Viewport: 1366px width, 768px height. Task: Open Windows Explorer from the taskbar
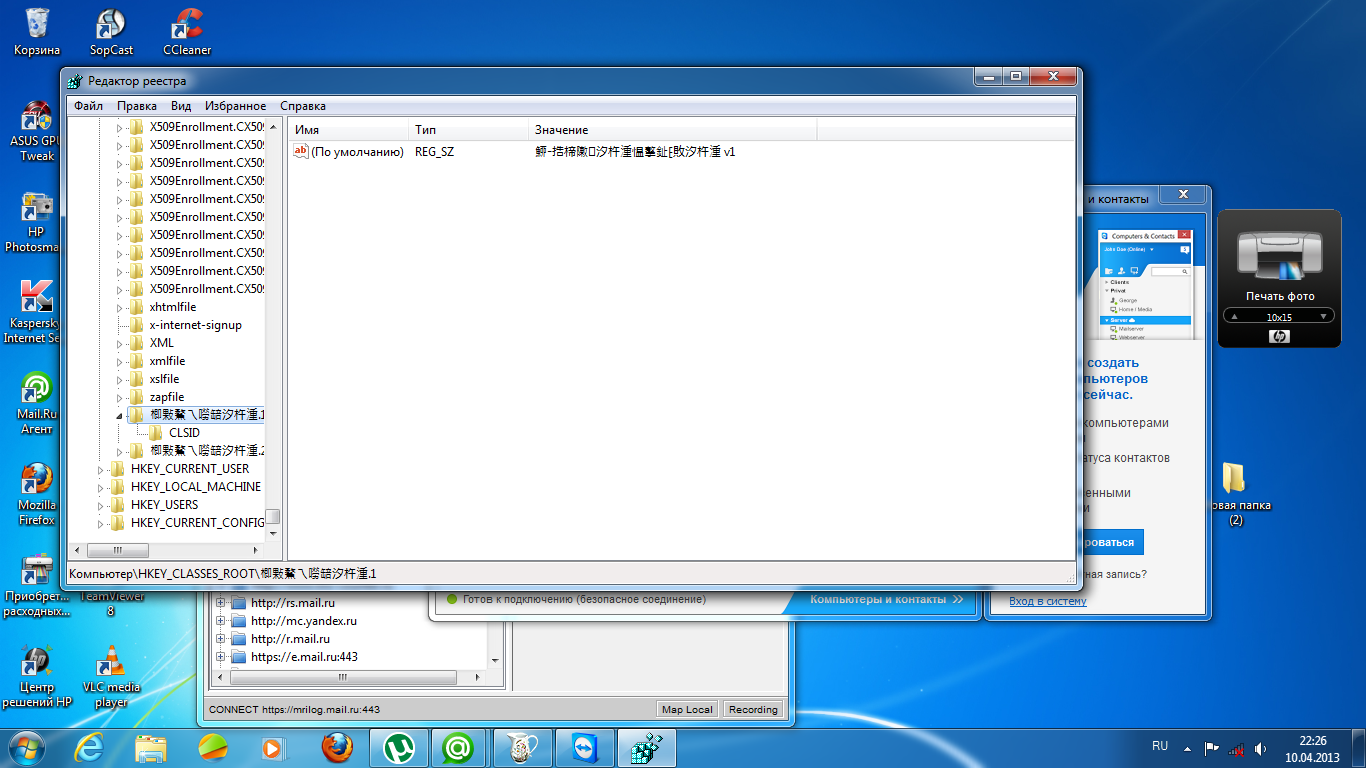(151, 747)
